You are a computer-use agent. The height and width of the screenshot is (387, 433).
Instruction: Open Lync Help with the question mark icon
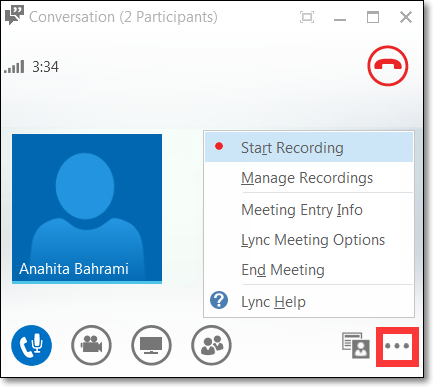[309, 302]
